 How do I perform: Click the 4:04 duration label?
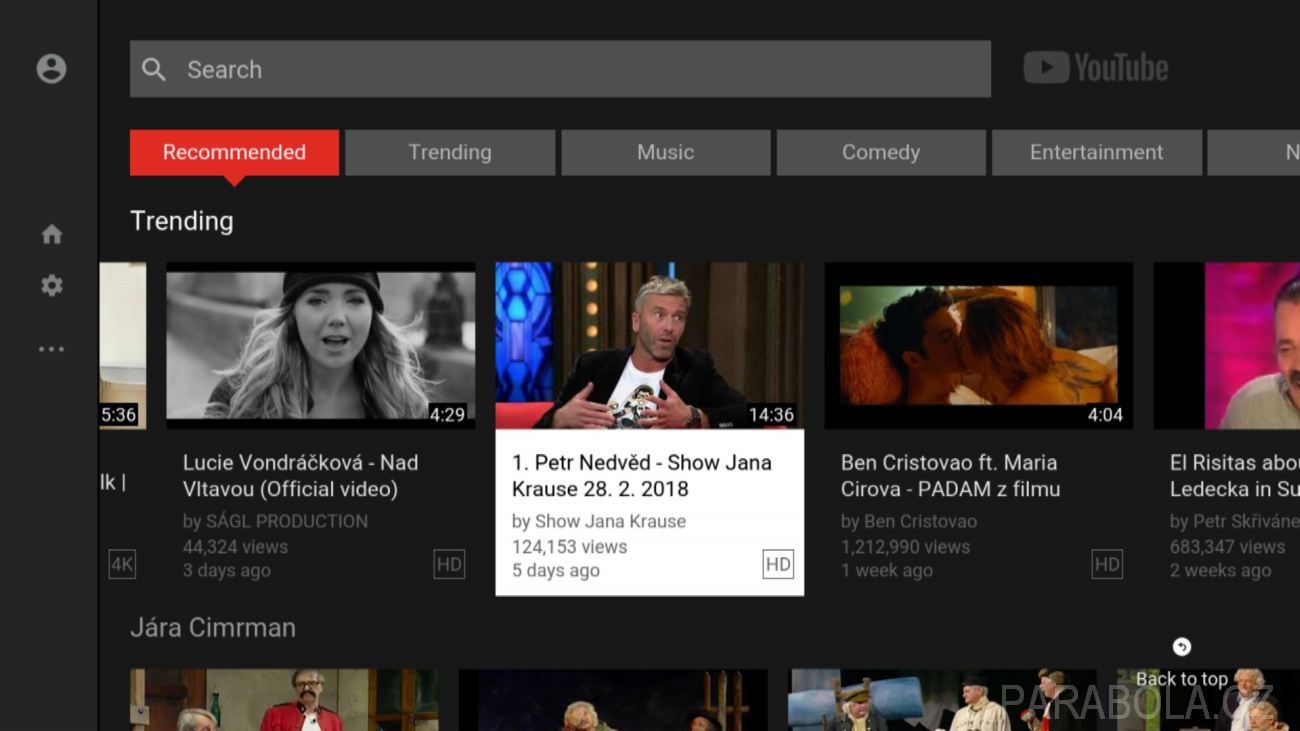[x=1105, y=414]
